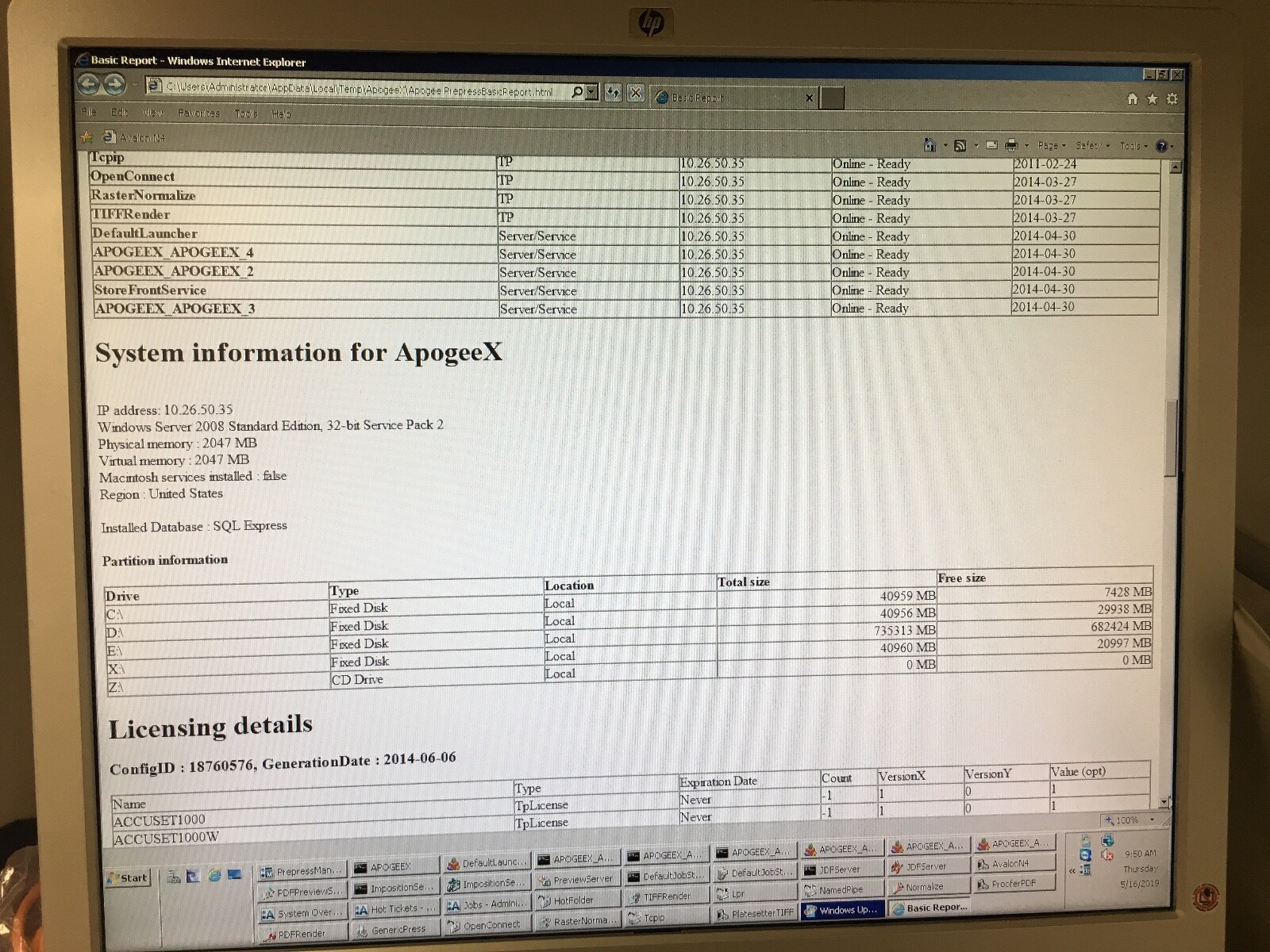Open the Tools menu in the menu bar
The image size is (1270, 952).
click(x=246, y=113)
